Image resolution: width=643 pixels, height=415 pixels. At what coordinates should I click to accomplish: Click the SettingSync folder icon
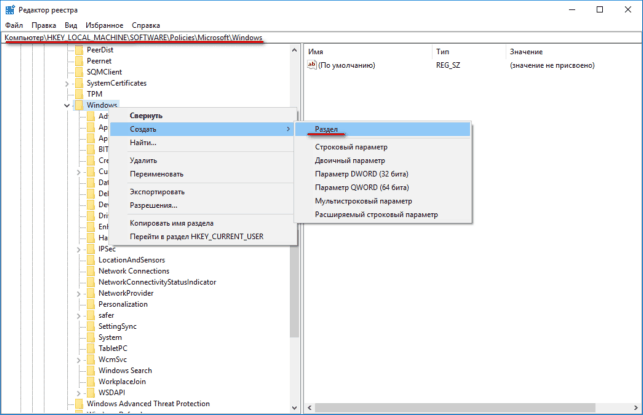[91, 326]
